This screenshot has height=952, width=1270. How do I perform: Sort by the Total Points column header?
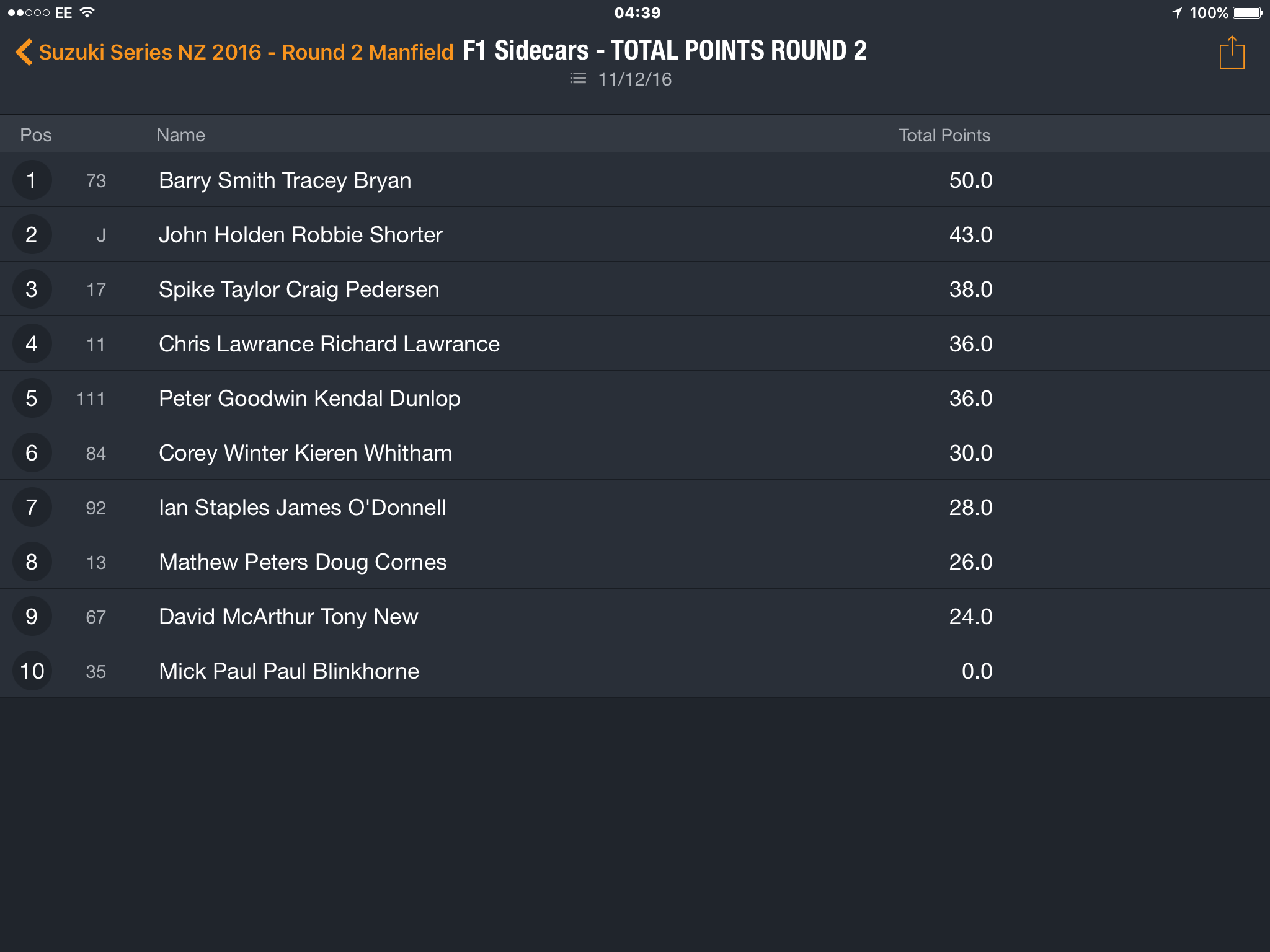coord(944,135)
